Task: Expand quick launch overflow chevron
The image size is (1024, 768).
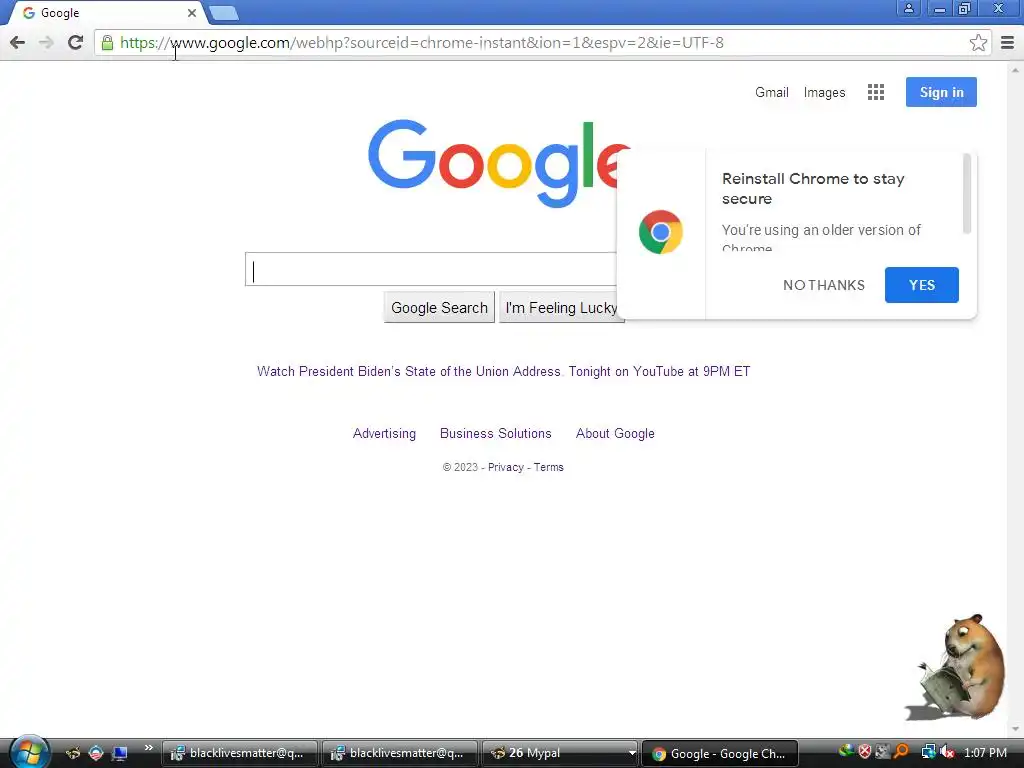Action: [148, 748]
